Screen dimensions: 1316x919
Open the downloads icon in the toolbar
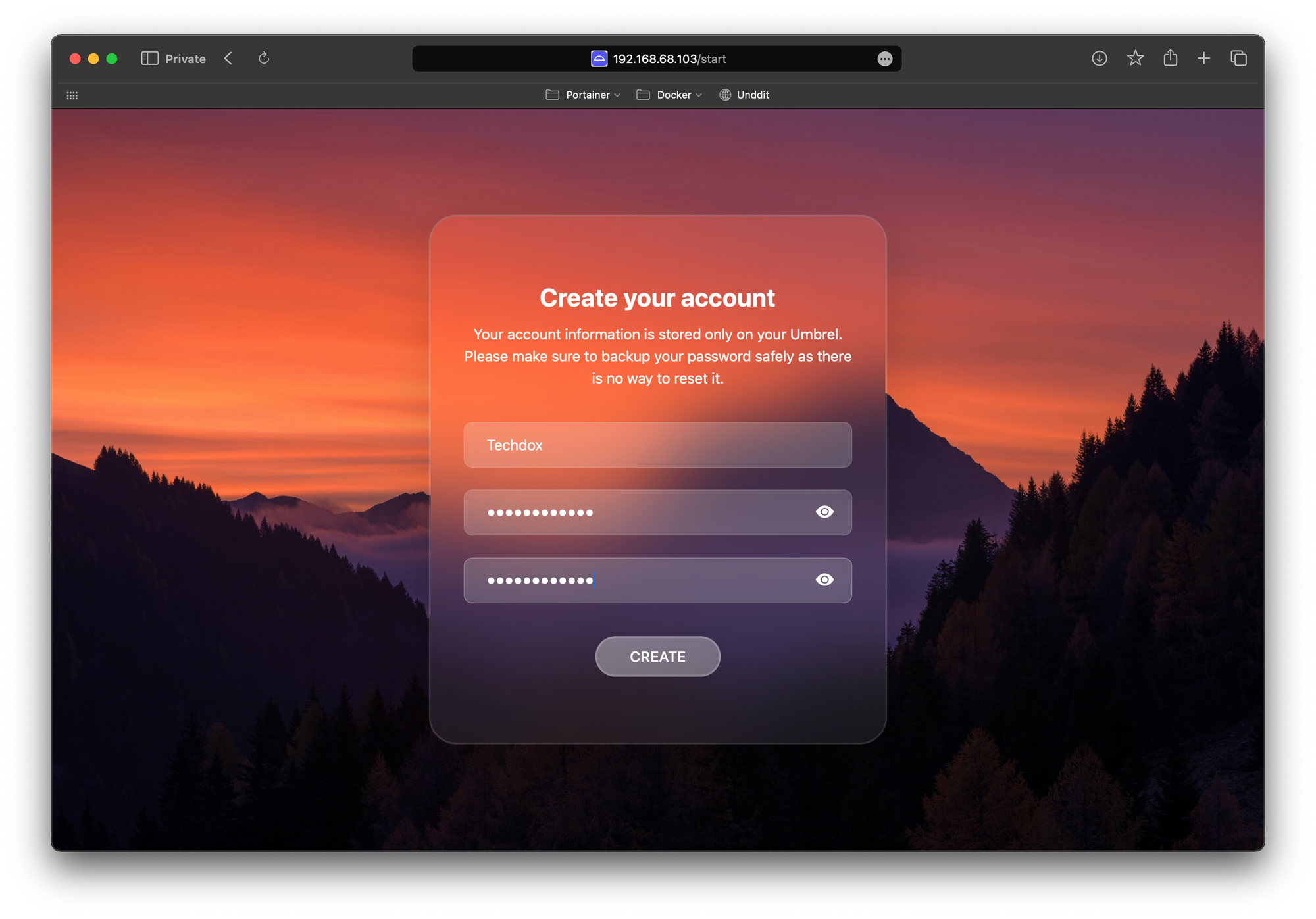pyautogui.click(x=1099, y=59)
